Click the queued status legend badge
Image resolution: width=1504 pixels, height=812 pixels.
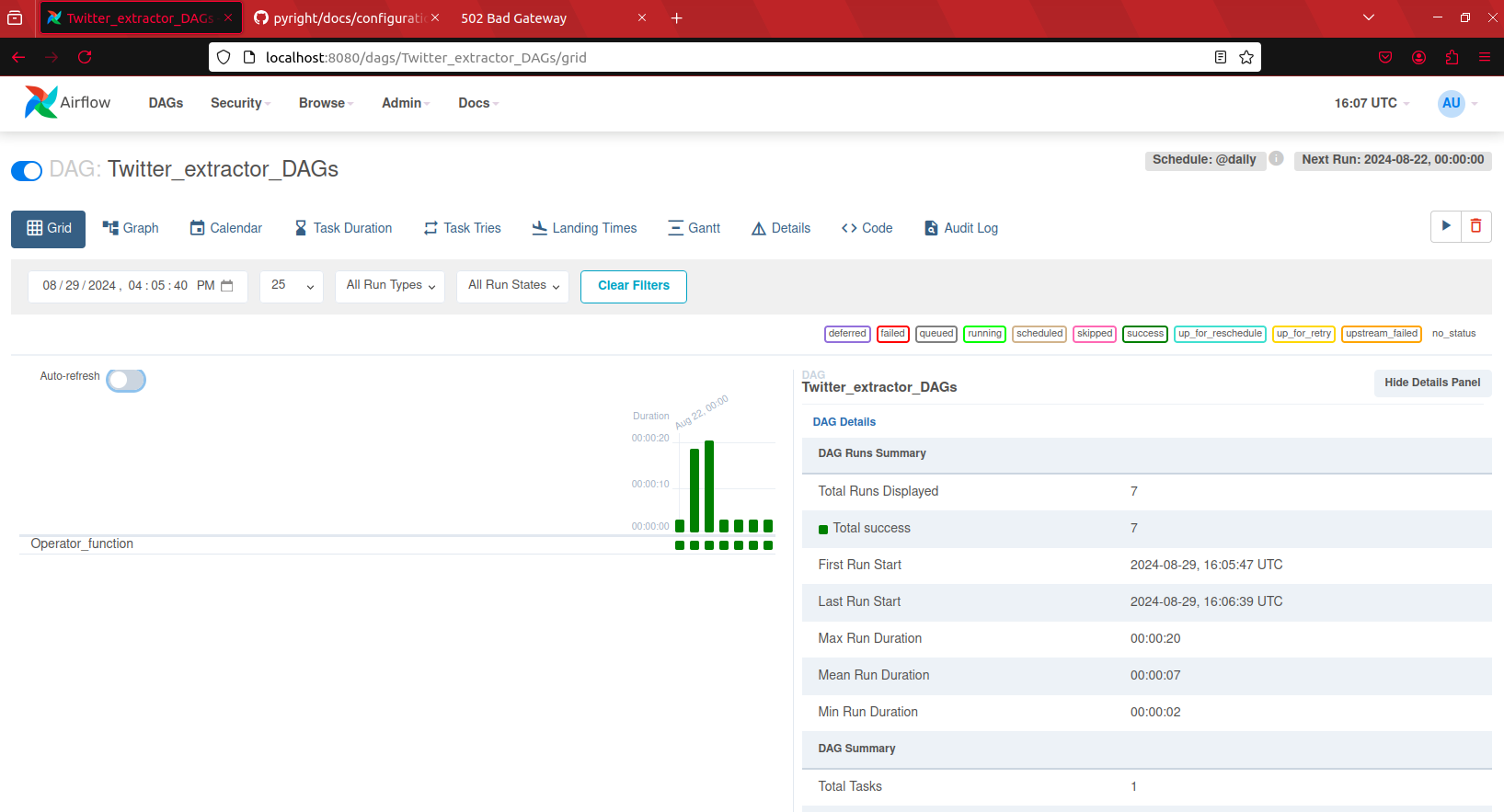[936, 334]
